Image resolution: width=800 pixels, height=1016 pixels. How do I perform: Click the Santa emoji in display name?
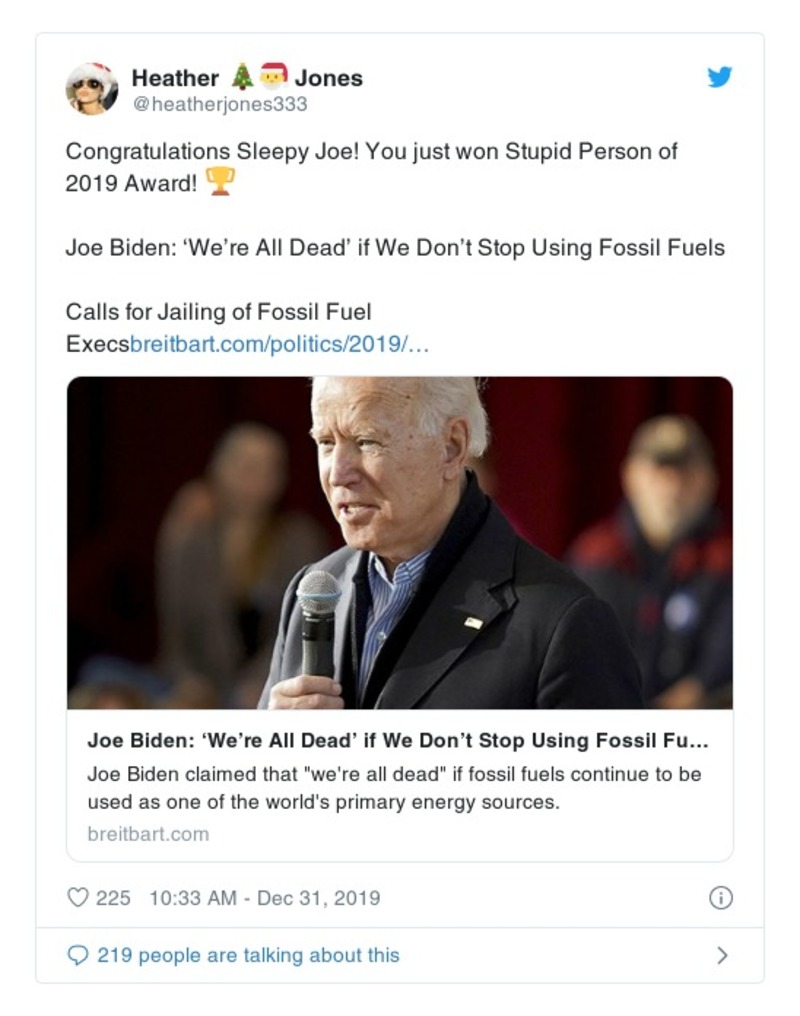(x=273, y=77)
